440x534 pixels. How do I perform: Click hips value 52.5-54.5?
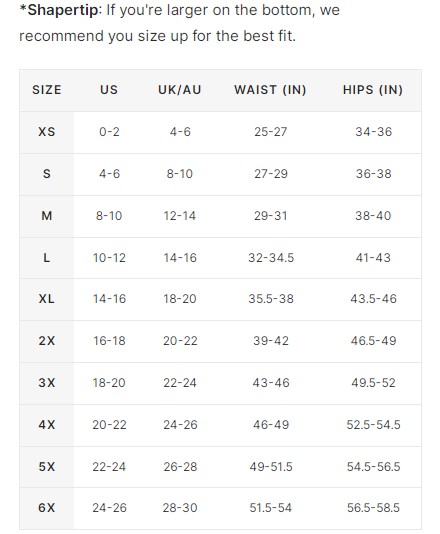[373, 425]
